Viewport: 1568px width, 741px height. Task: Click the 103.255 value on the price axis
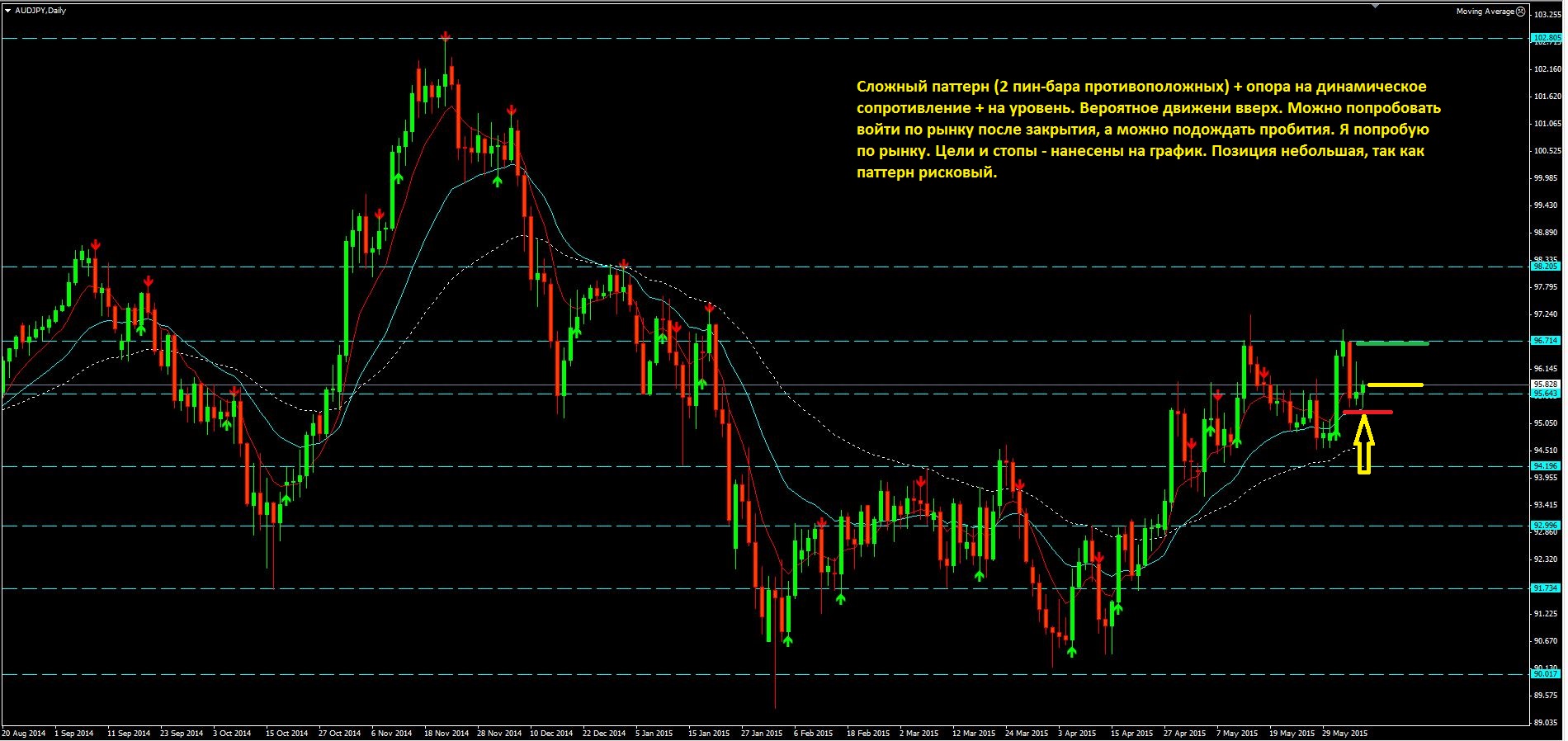pos(1547,15)
